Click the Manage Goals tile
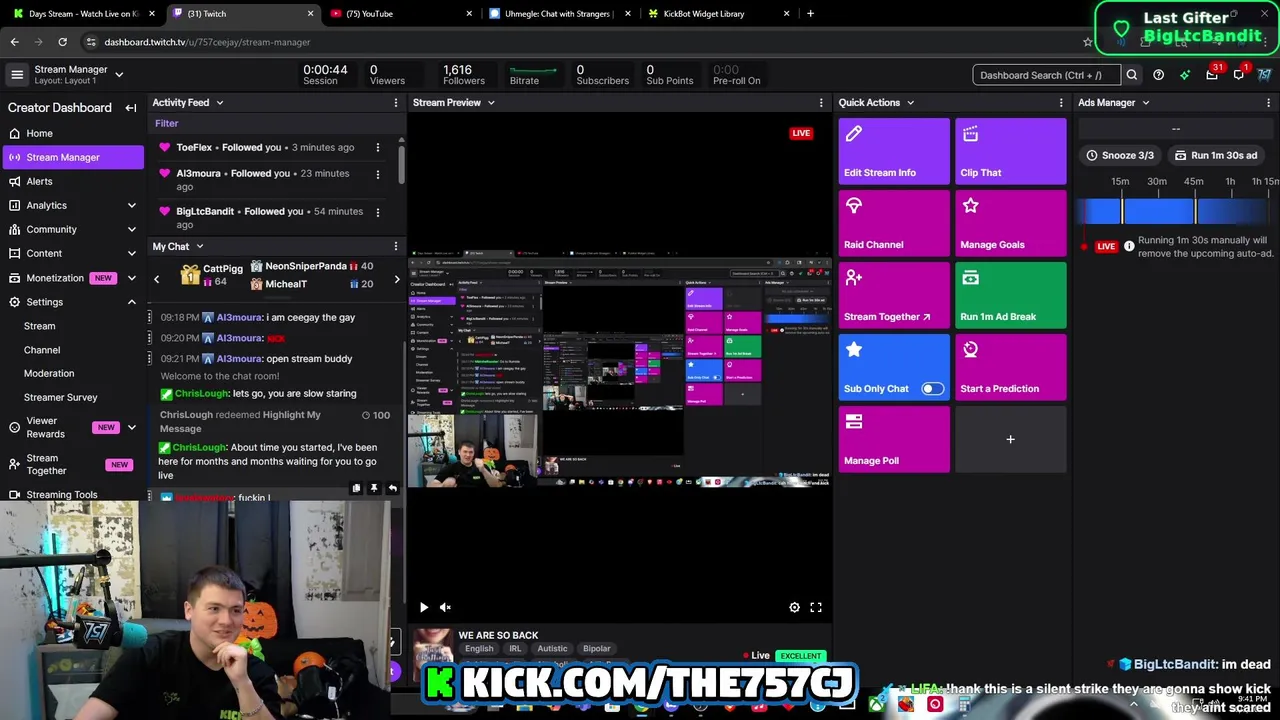 pos(1011,223)
